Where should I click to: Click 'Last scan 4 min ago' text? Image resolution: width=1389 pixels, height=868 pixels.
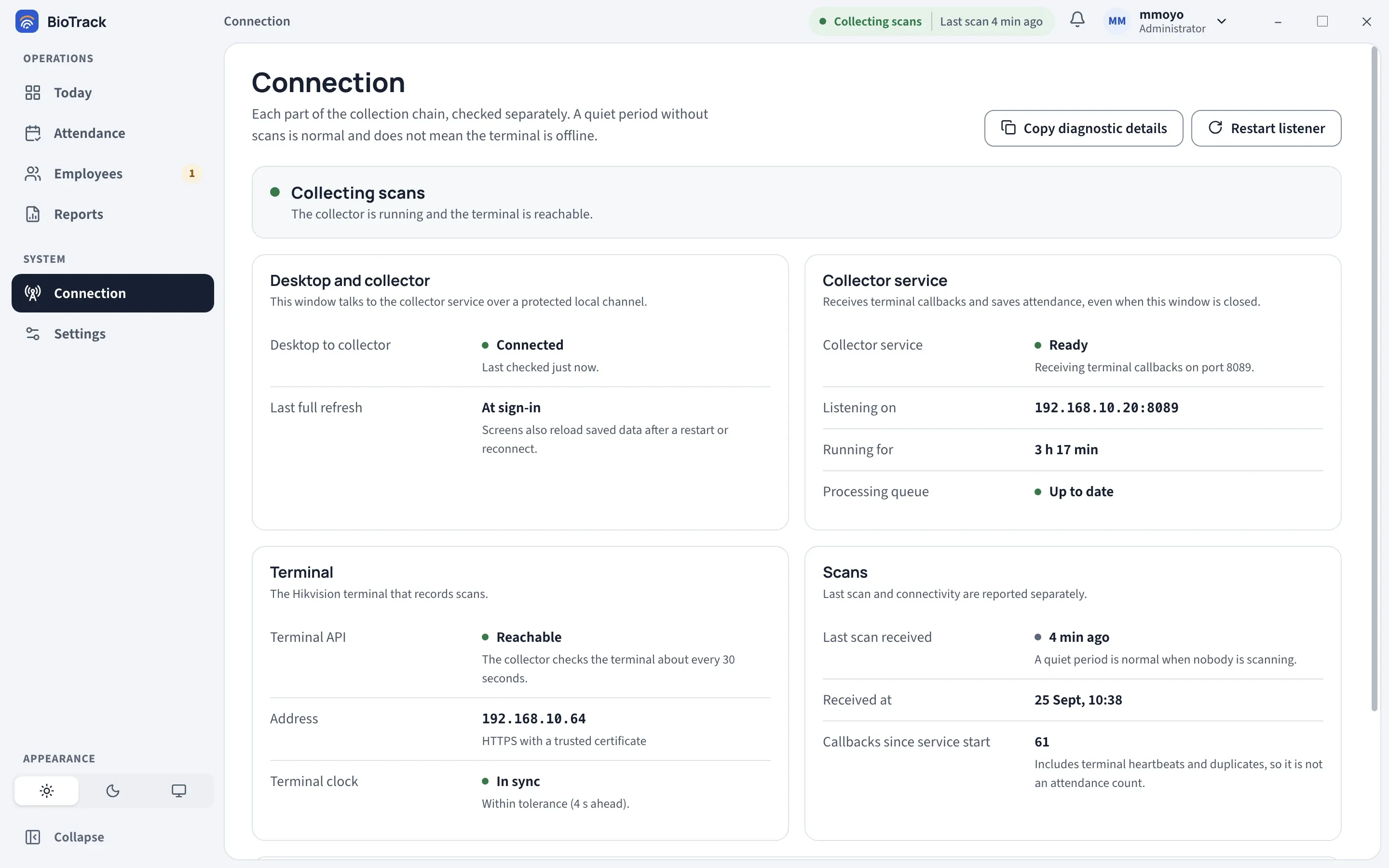tap(991, 21)
